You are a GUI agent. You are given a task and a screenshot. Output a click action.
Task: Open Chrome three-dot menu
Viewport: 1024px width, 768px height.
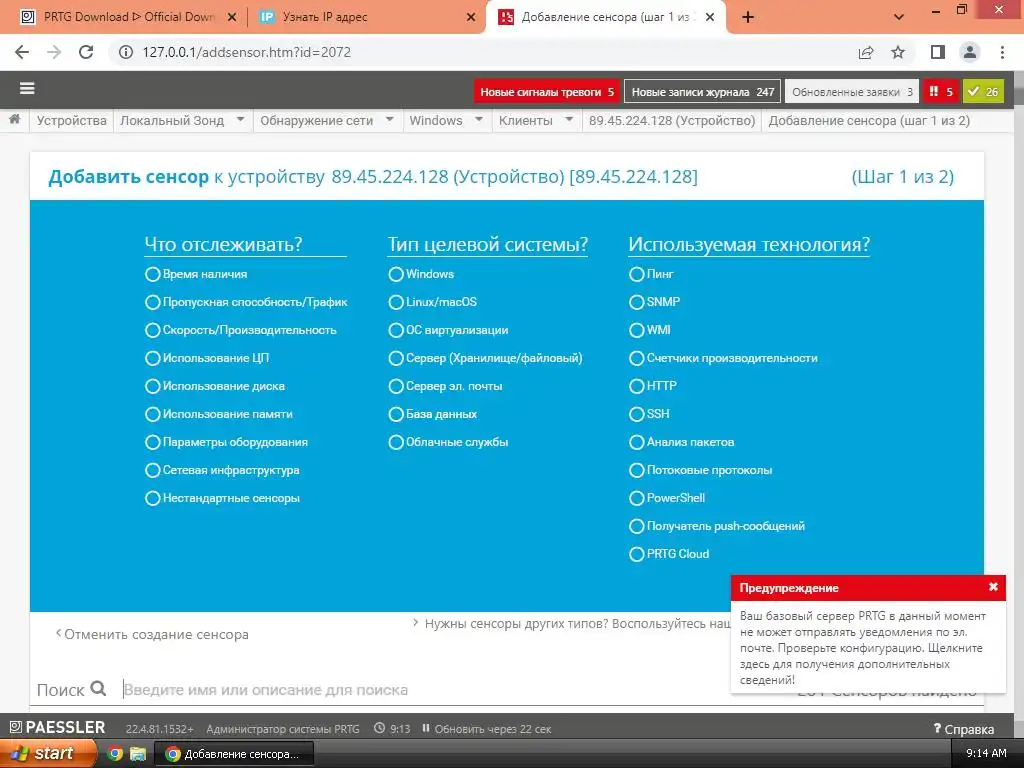(1002, 52)
